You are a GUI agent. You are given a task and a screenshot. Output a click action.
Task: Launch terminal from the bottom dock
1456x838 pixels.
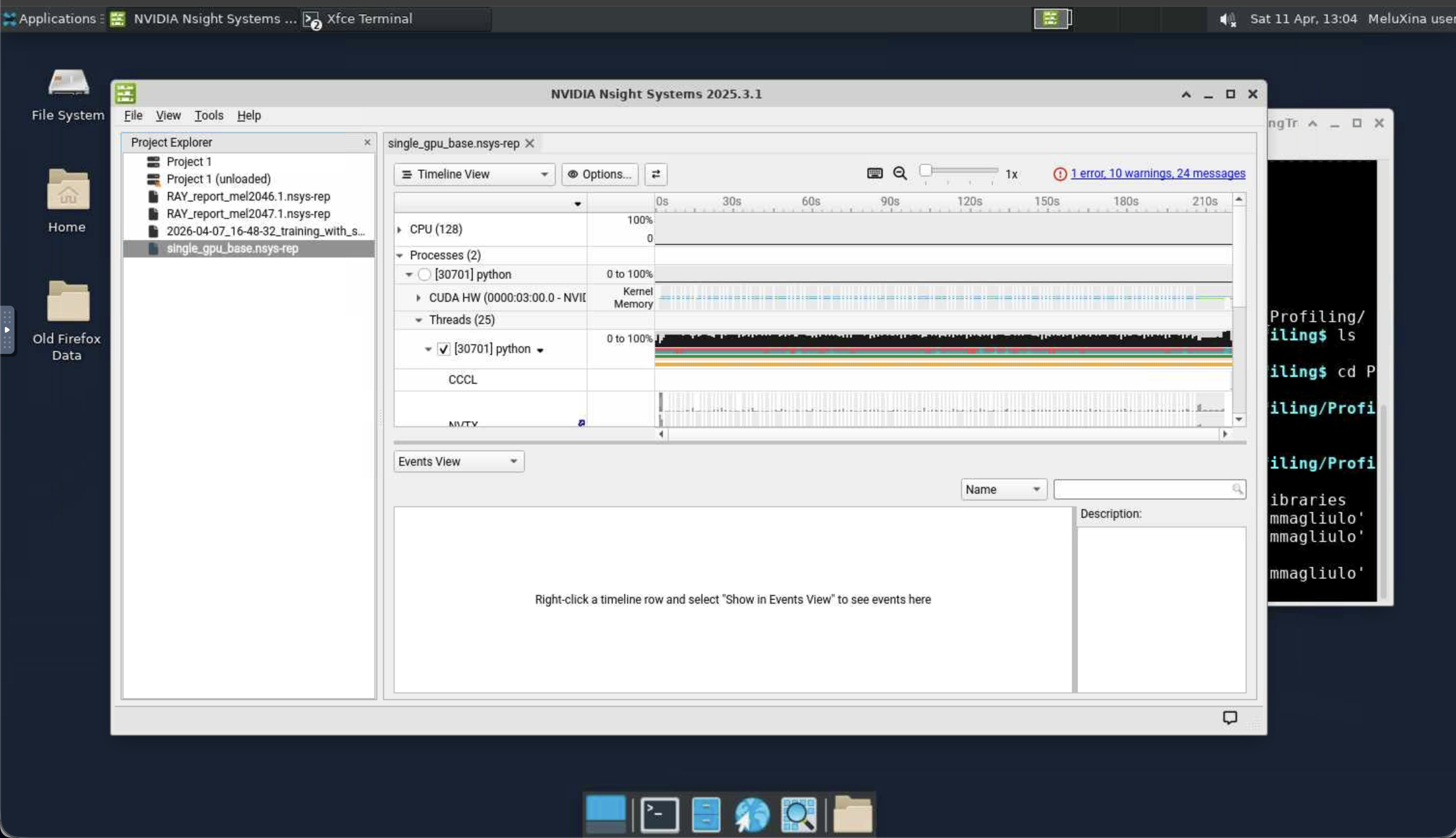point(659,814)
